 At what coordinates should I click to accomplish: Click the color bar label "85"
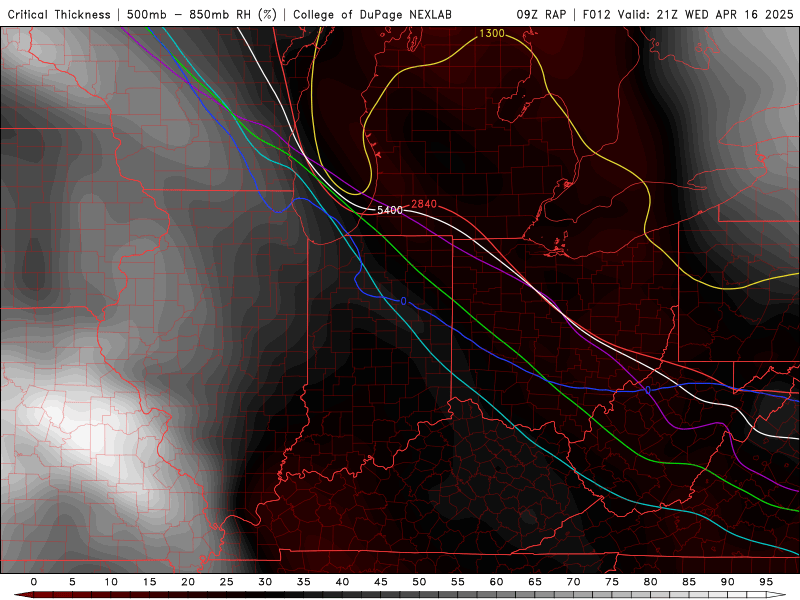coord(689,582)
